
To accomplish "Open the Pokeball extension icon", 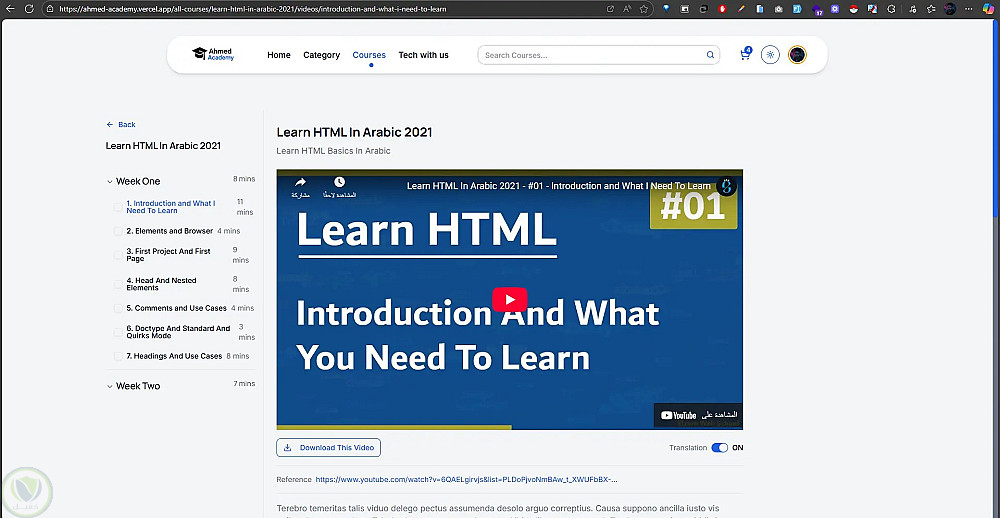I will tap(854, 9).
